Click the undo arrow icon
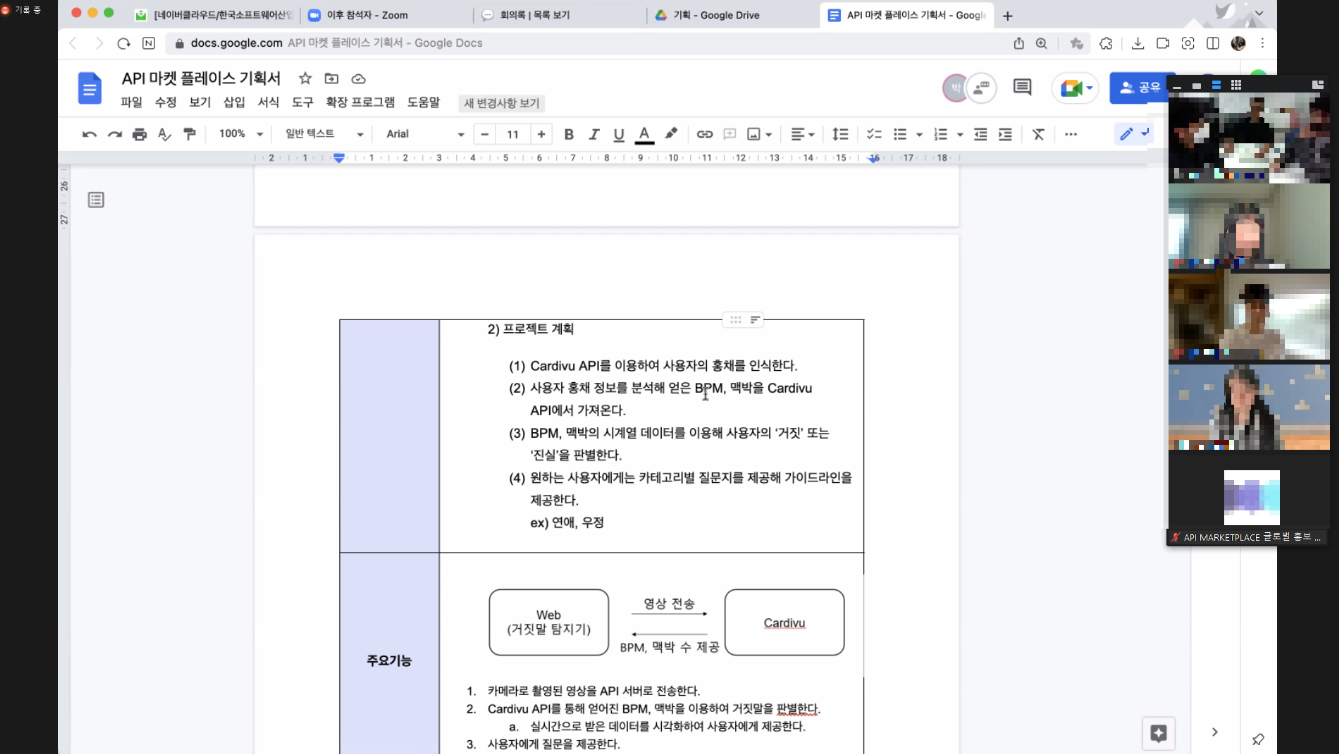The height and width of the screenshot is (754, 1339). (90, 134)
